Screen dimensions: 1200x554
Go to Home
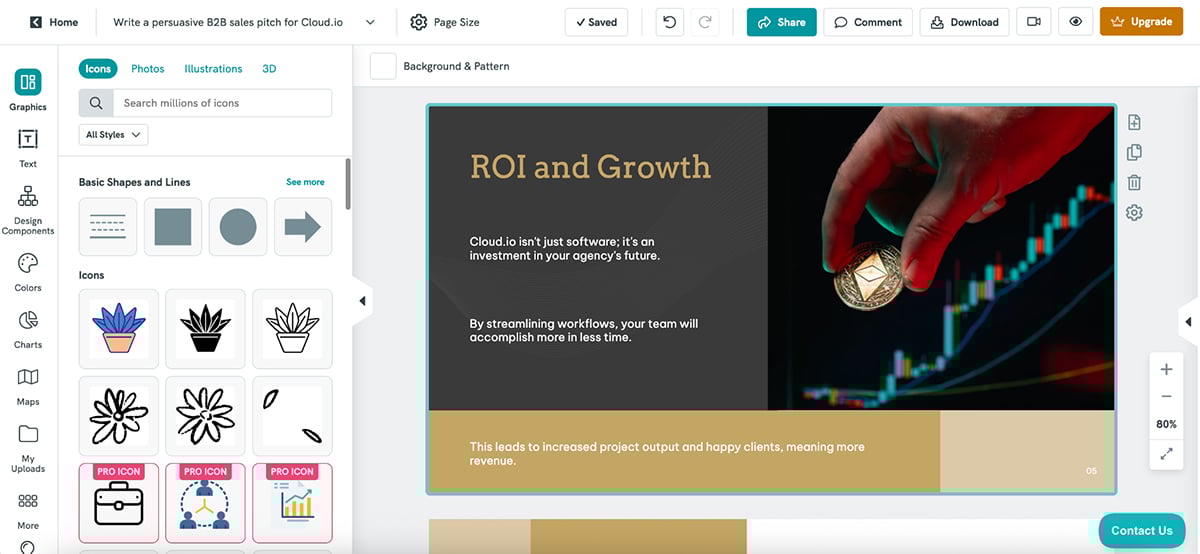pos(54,22)
